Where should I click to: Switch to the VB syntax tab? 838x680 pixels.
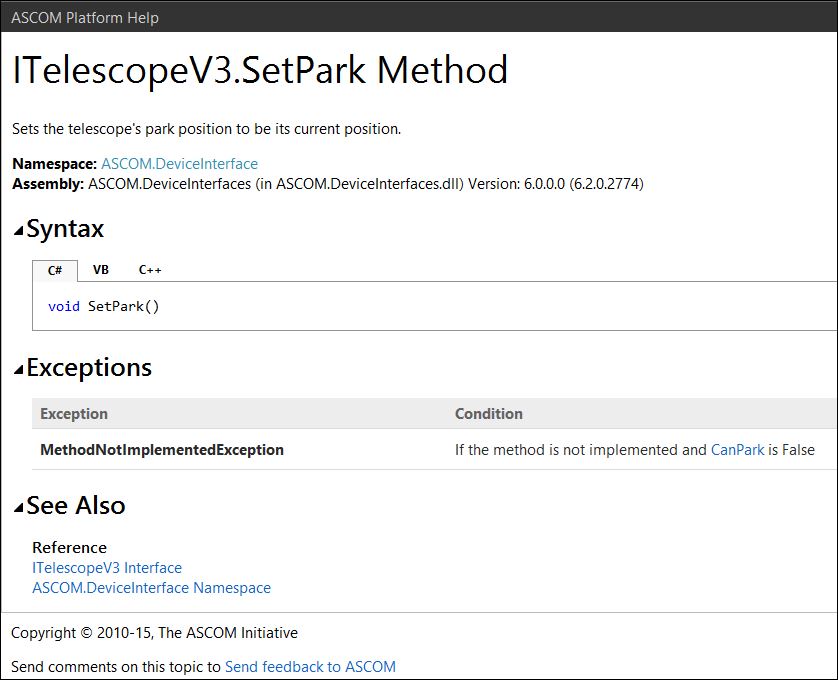coord(101,270)
